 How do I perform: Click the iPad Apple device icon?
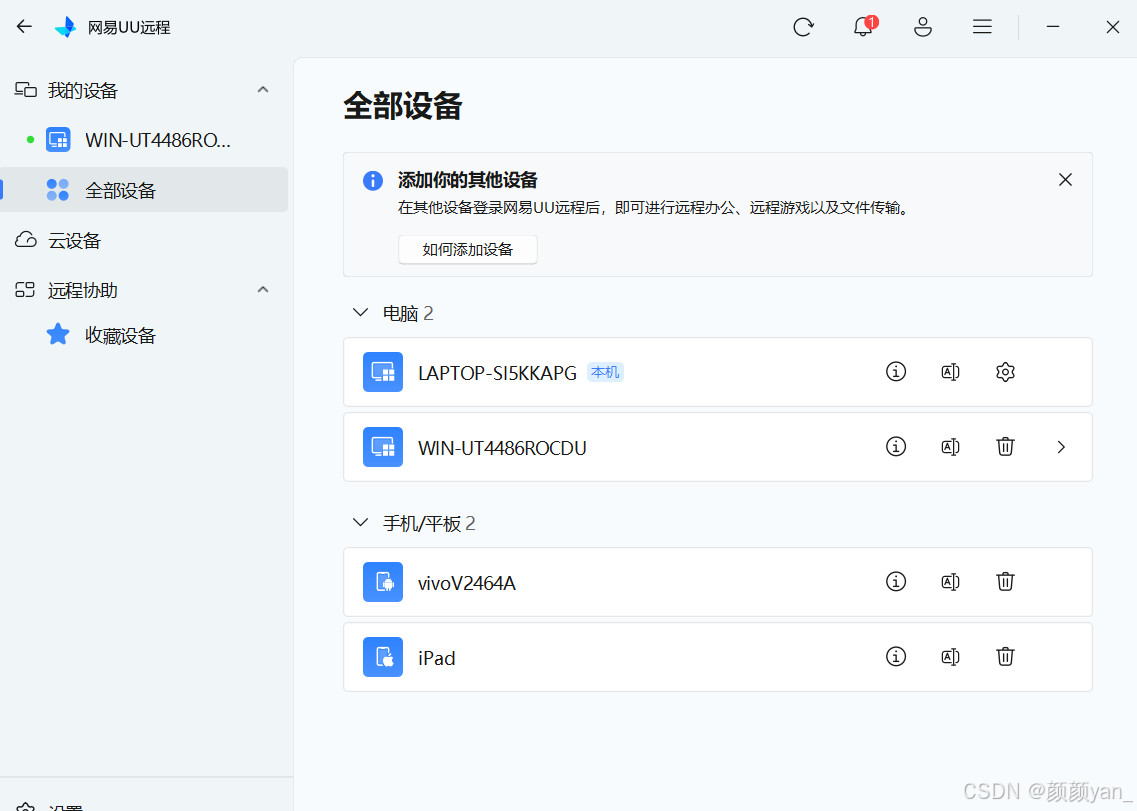[383, 657]
